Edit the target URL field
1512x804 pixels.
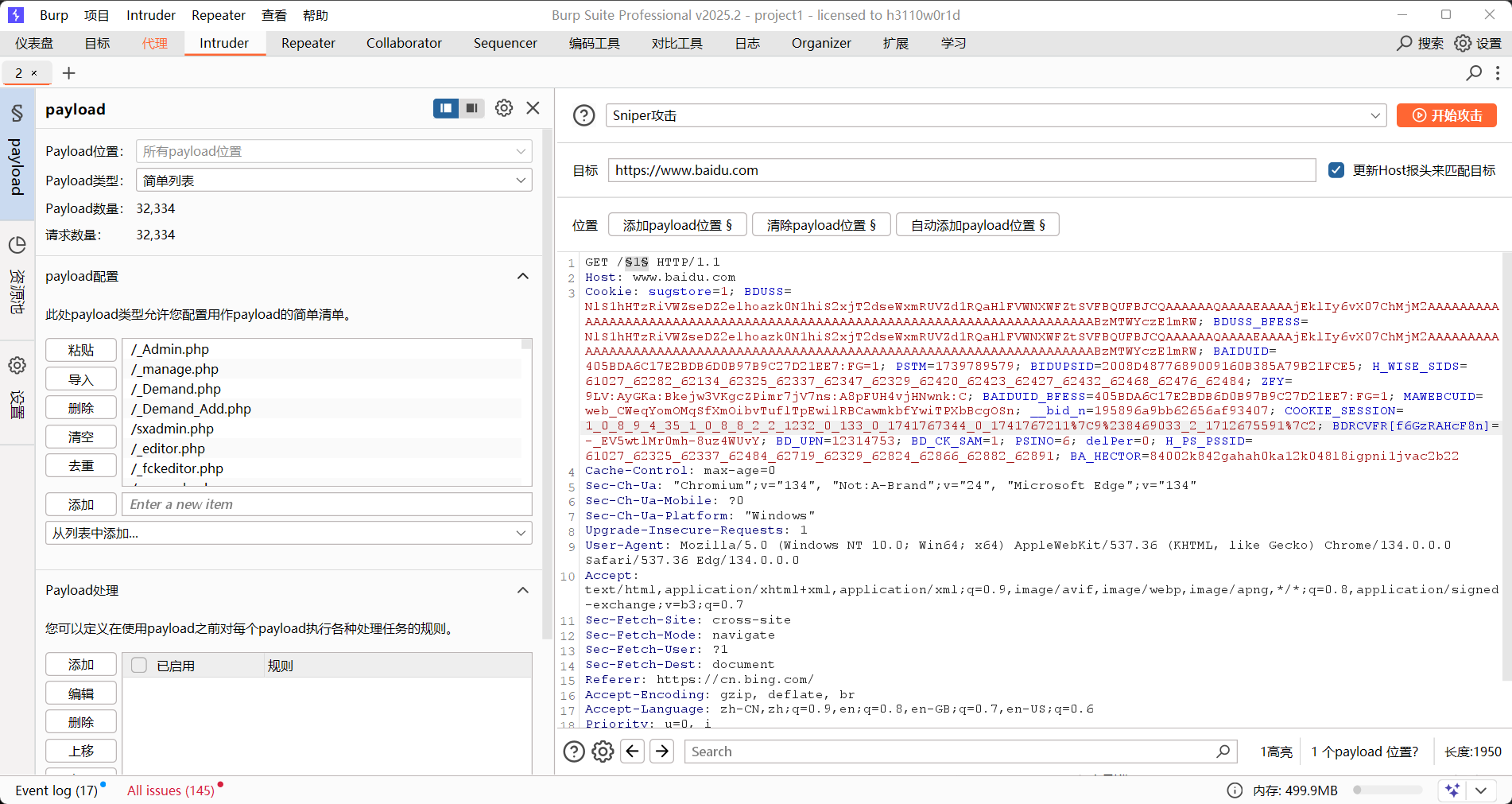pyautogui.click(x=962, y=170)
